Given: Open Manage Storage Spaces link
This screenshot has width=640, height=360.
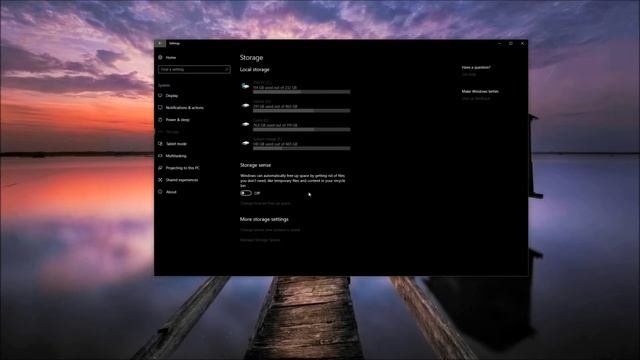Looking at the screenshot, I should (260, 240).
